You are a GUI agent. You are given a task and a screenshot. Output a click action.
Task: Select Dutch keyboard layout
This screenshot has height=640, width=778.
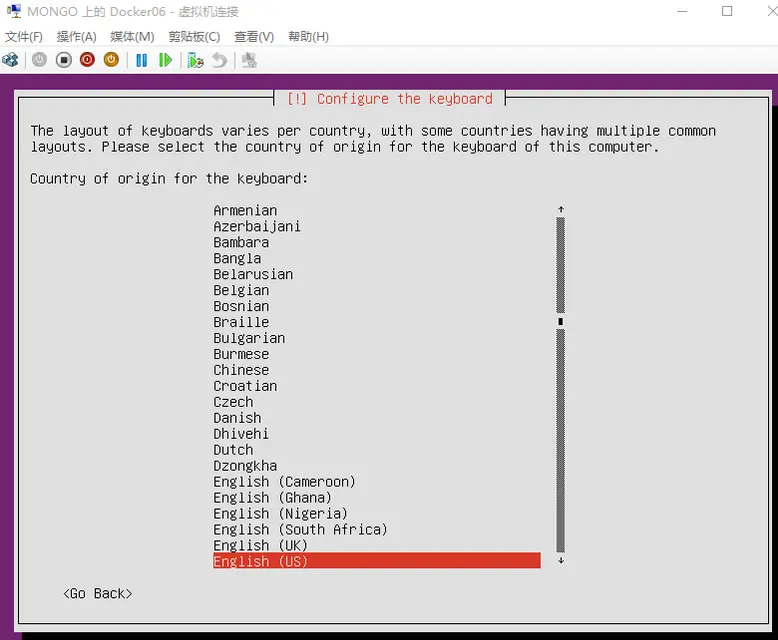click(x=233, y=450)
